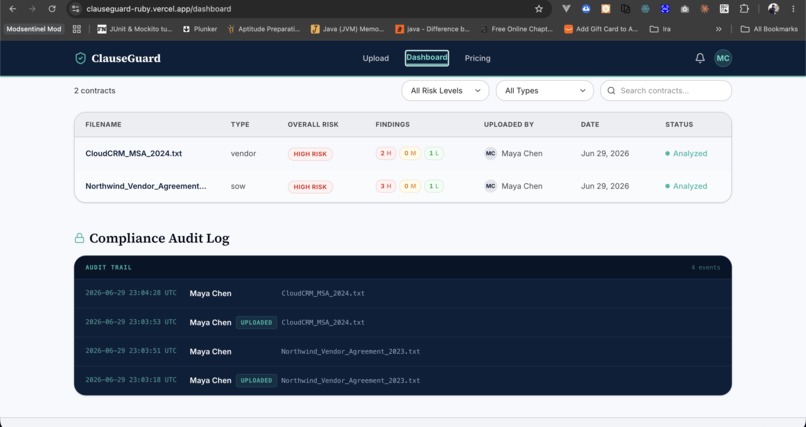Click HIGH RISK badge for CloudCRM row

click(310, 154)
